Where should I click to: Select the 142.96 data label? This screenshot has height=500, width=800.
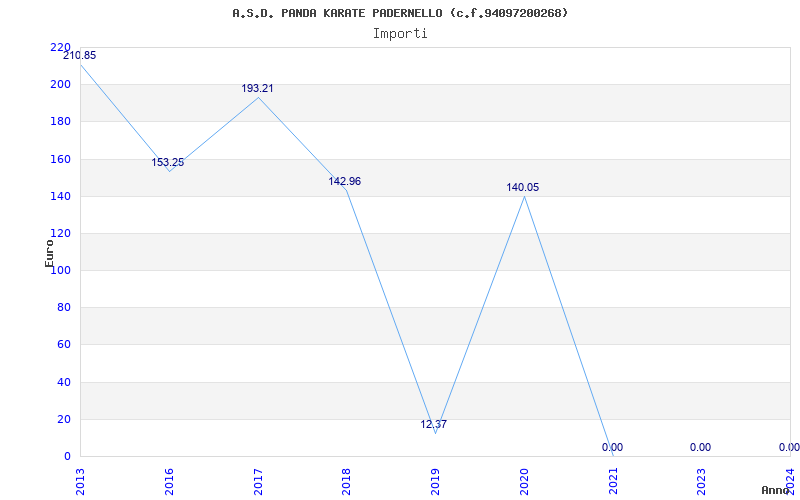coord(344,181)
